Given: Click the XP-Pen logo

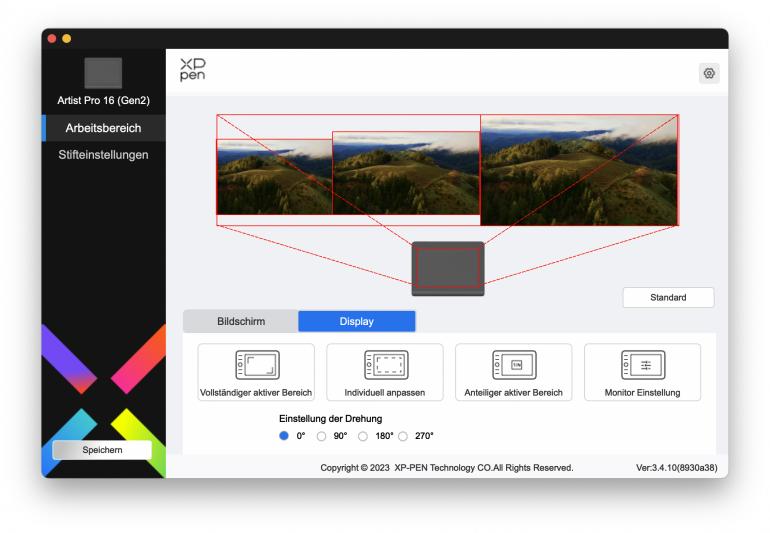Looking at the screenshot, I should point(192,70).
